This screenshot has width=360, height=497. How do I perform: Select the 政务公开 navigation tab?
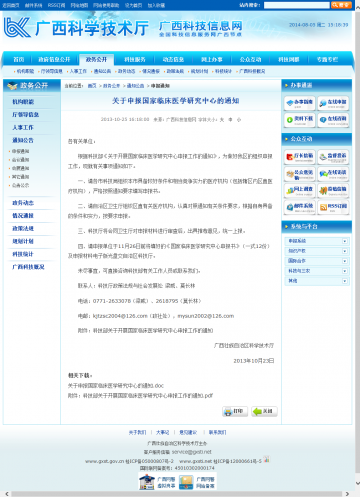96,59
